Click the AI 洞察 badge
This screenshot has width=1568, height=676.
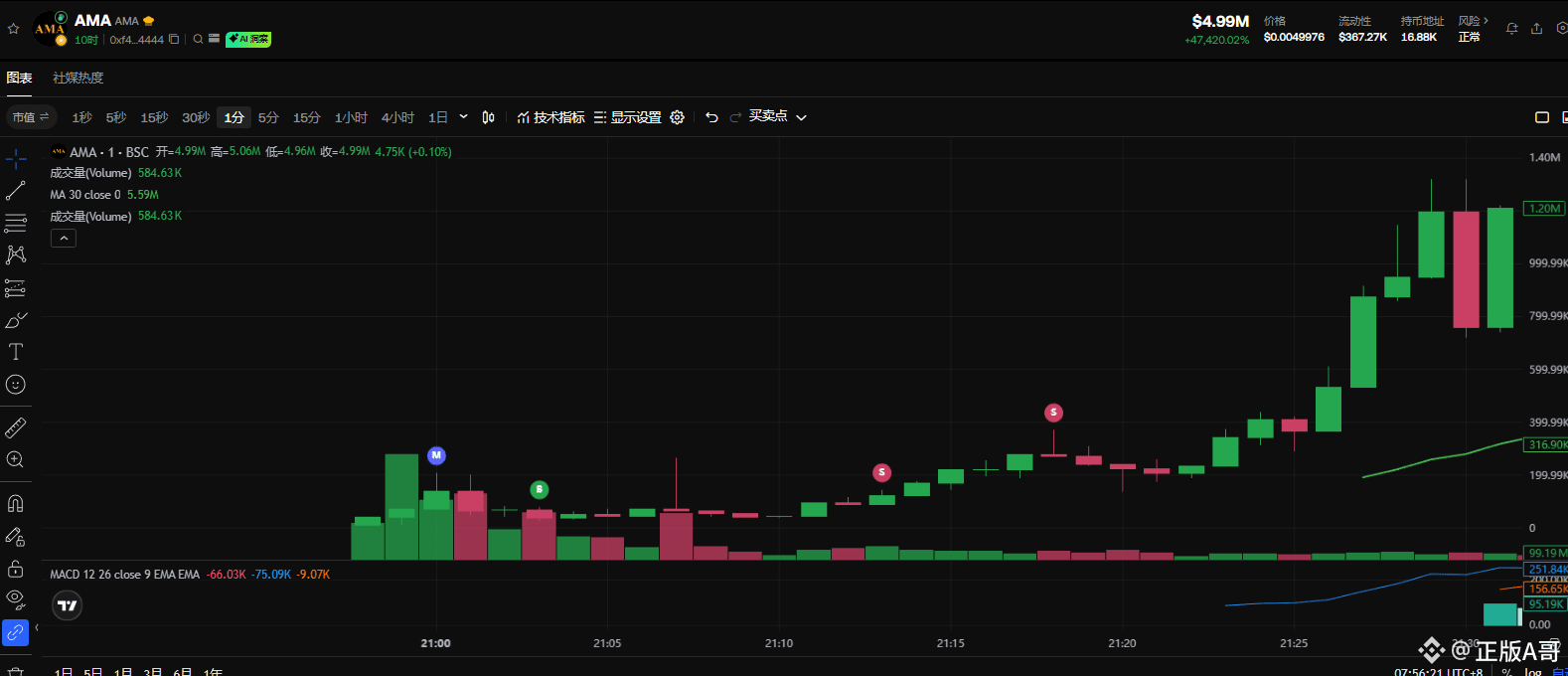pyautogui.click(x=248, y=40)
